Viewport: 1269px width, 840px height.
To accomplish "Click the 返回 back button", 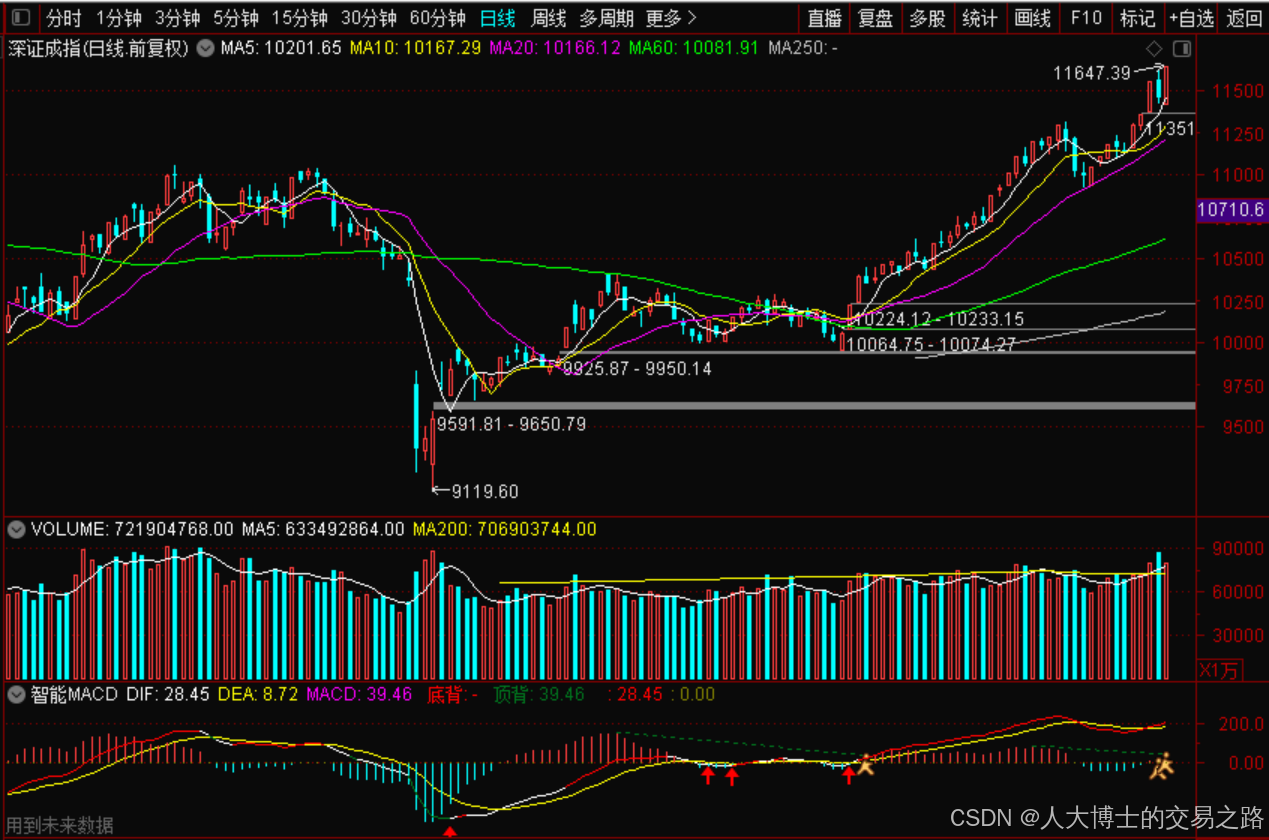I will [x=1244, y=18].
